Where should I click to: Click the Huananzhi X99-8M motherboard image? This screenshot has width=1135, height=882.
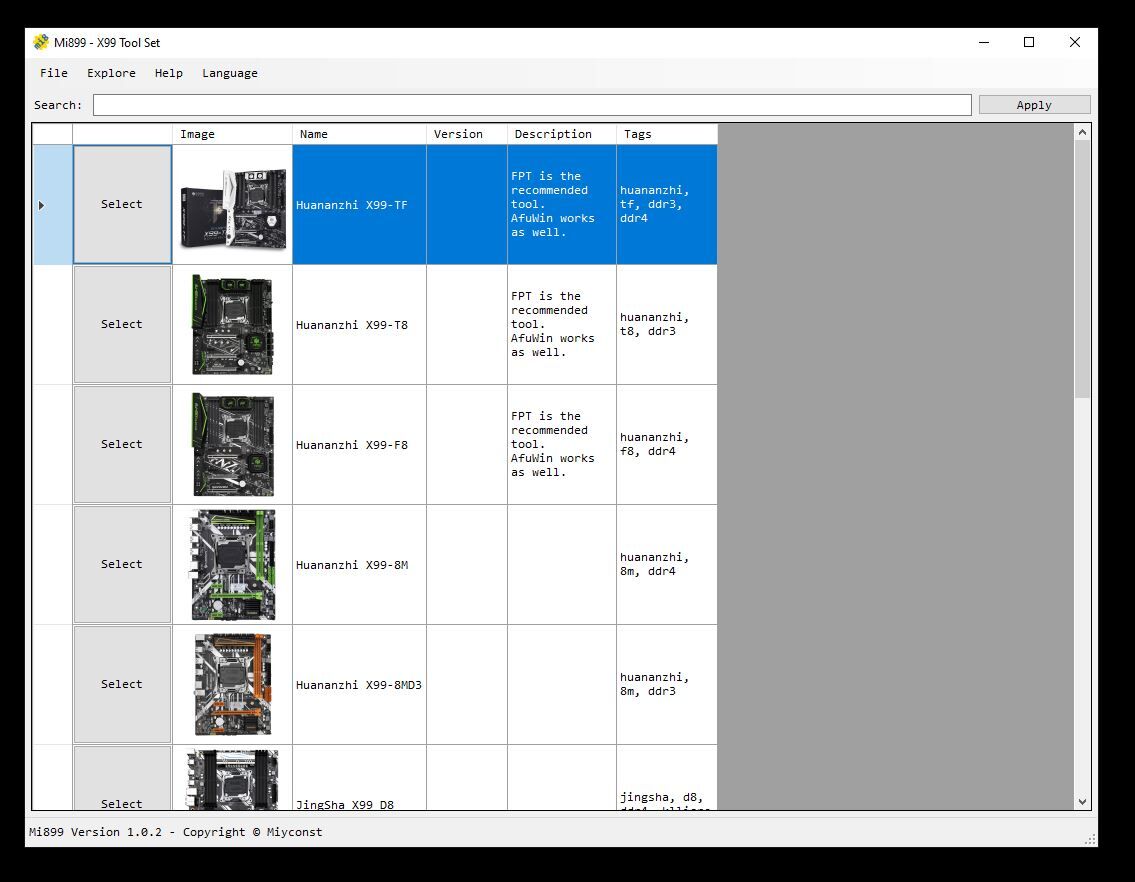click(x=232, y=565)
